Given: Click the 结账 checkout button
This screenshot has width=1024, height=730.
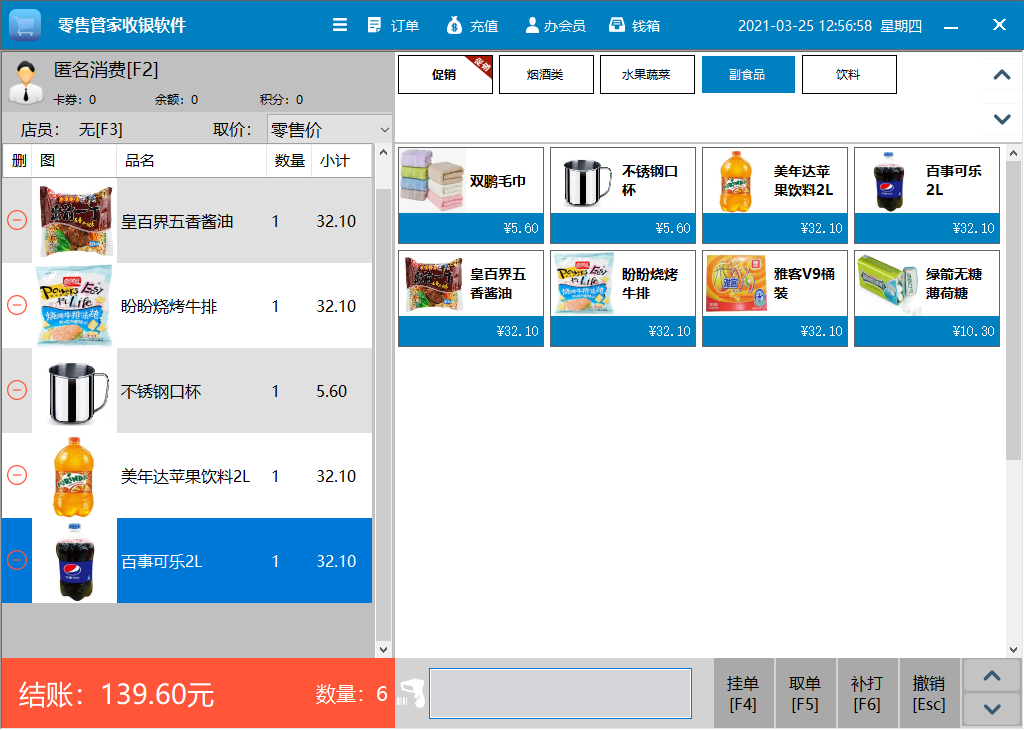Looking at the screenshot, I should [x=198, y=693].
